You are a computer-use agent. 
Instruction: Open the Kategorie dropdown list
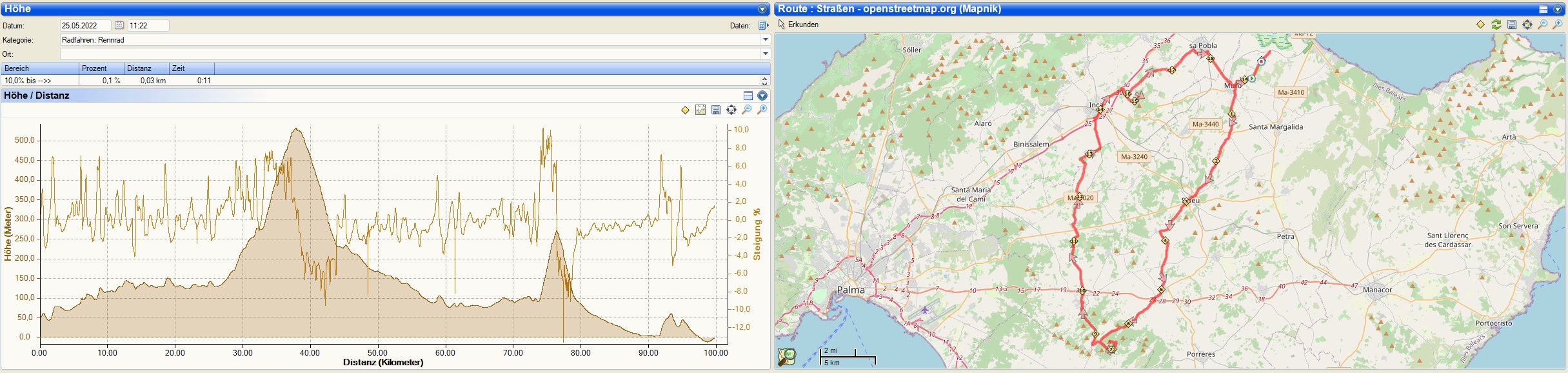pos(765,40)
